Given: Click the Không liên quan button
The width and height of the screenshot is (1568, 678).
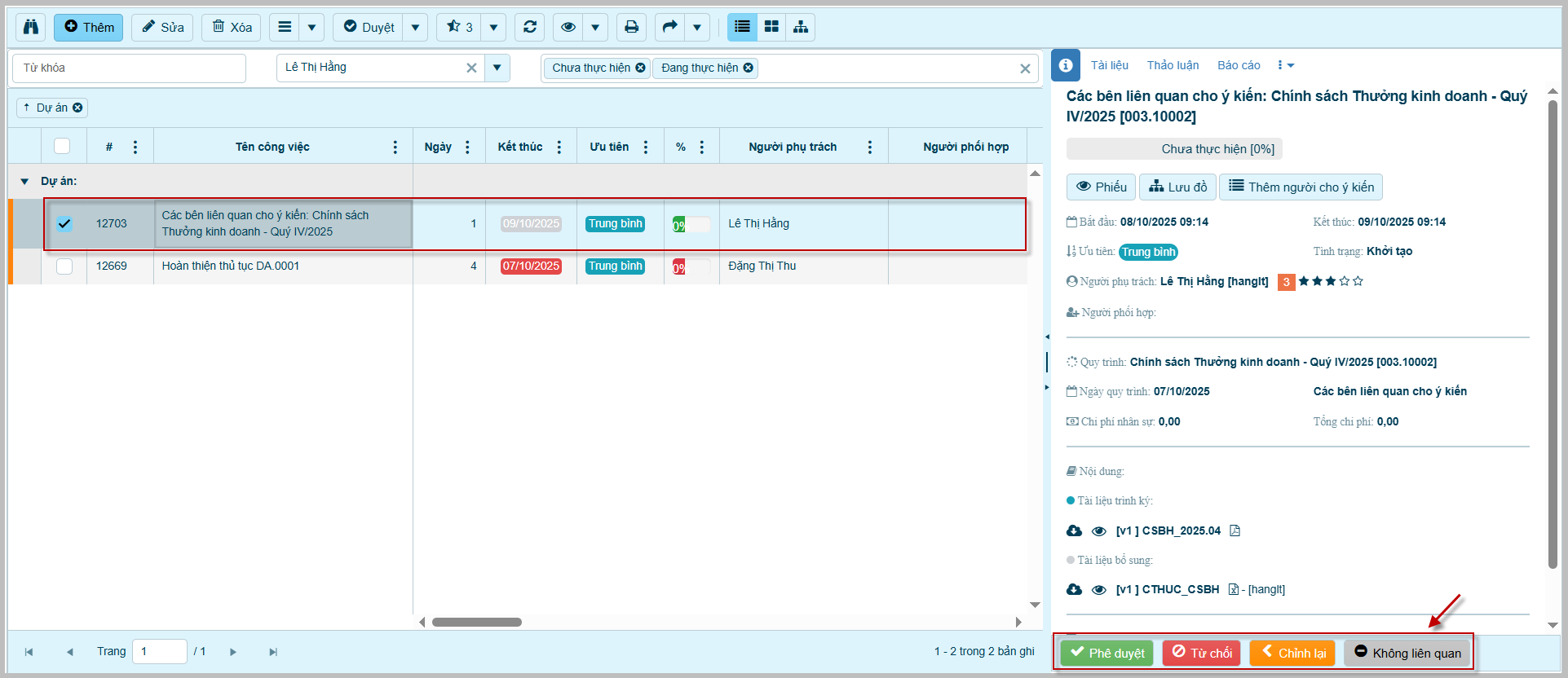Looking at the screenshot, I should pyautogui.click(x=1407, y=653).
